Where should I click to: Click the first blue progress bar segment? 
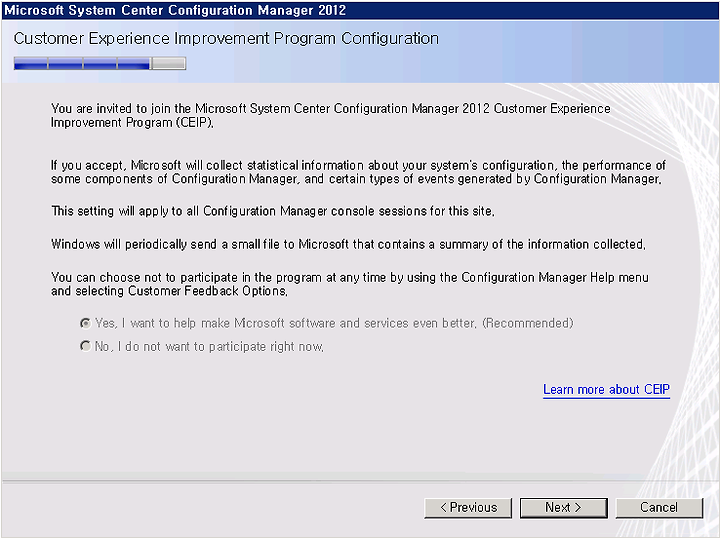click(x=31, y=63)
